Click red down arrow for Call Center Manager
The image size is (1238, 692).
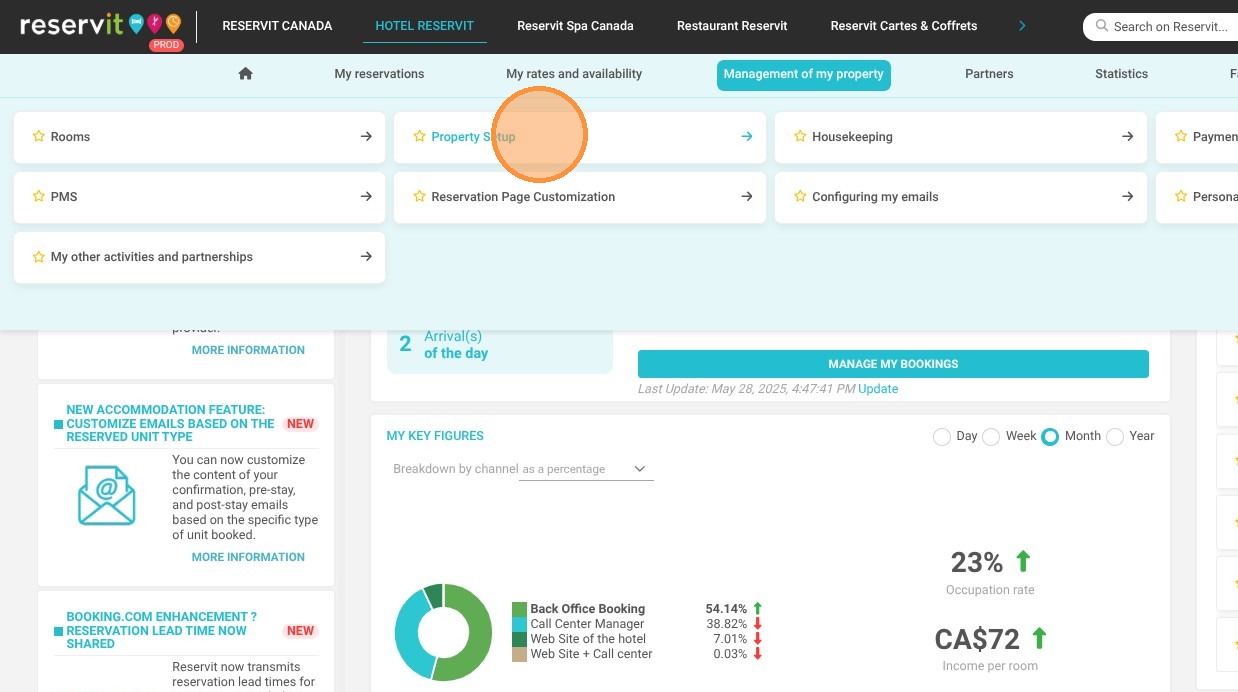tap(757, 624)
